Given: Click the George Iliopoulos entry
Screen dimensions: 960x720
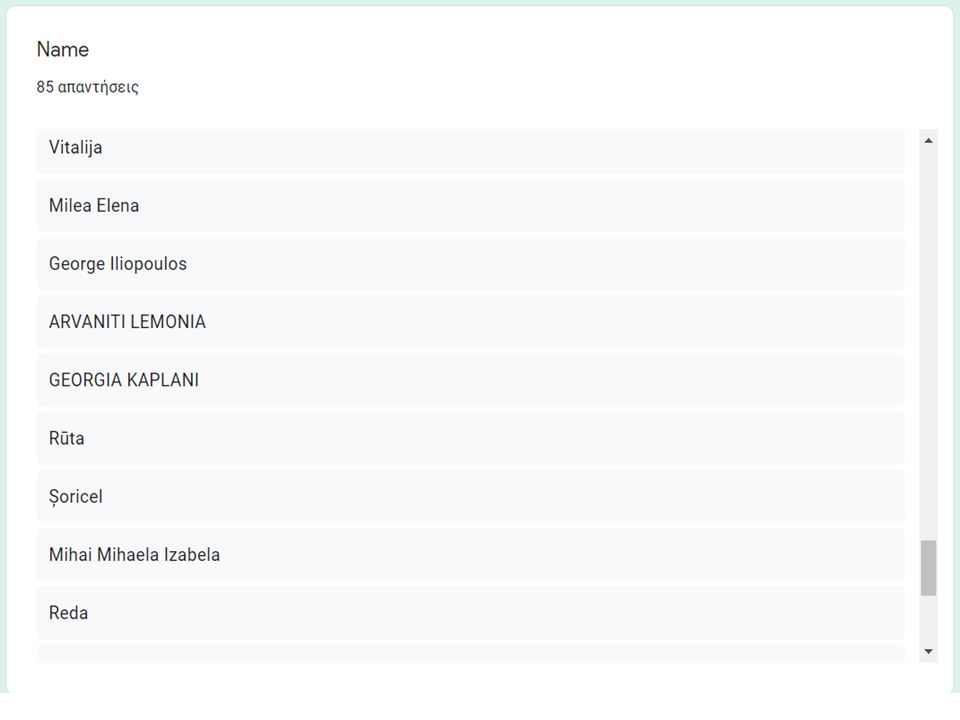Looking at the screenshot, I should (x=470, y=264).
